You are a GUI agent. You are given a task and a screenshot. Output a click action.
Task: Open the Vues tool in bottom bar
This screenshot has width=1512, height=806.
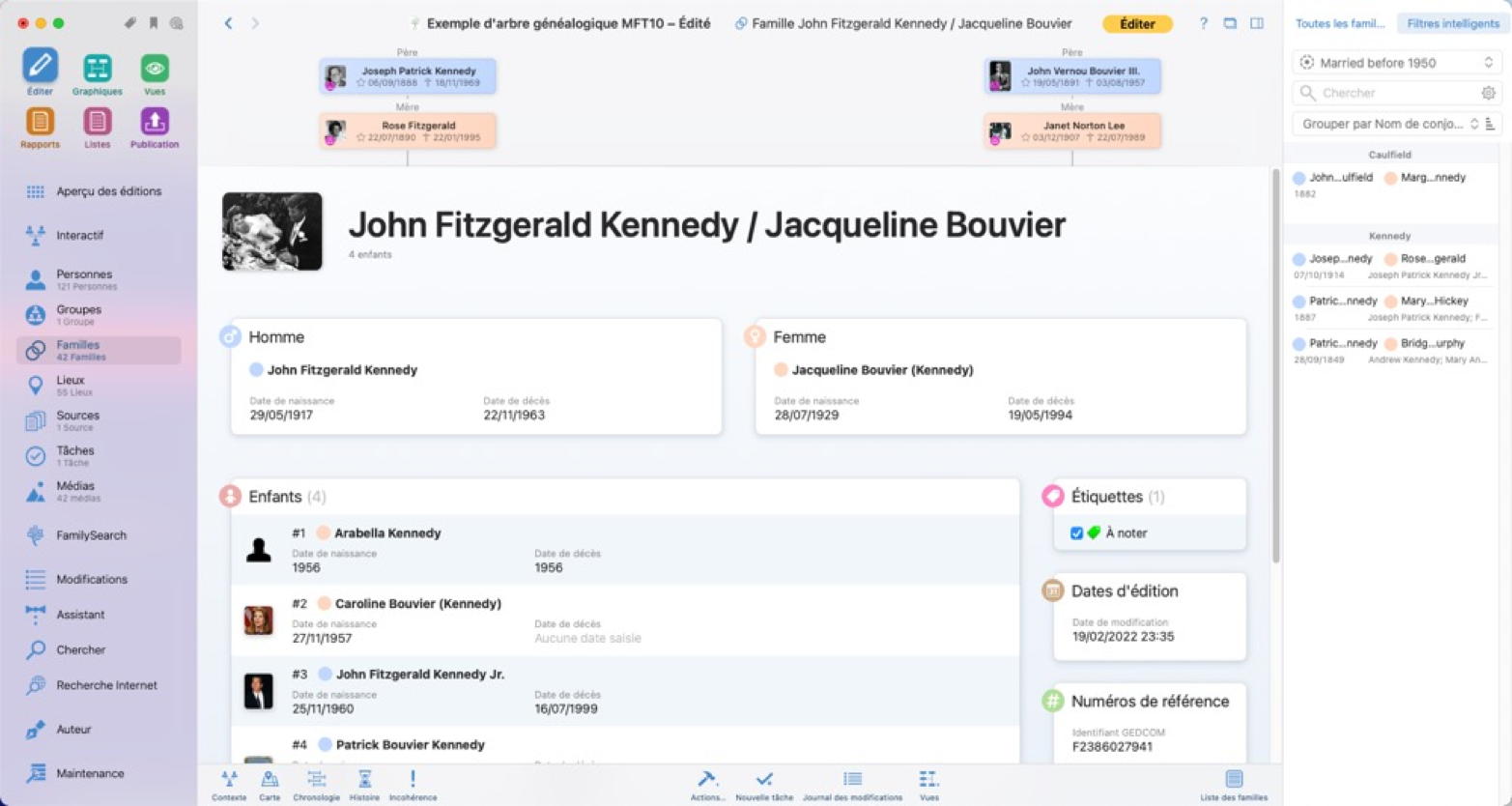pos(928,785)
